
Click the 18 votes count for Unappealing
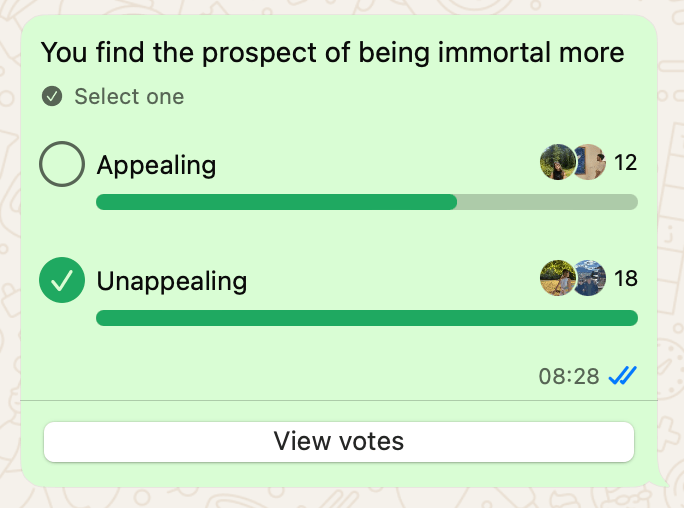point(626,279)
